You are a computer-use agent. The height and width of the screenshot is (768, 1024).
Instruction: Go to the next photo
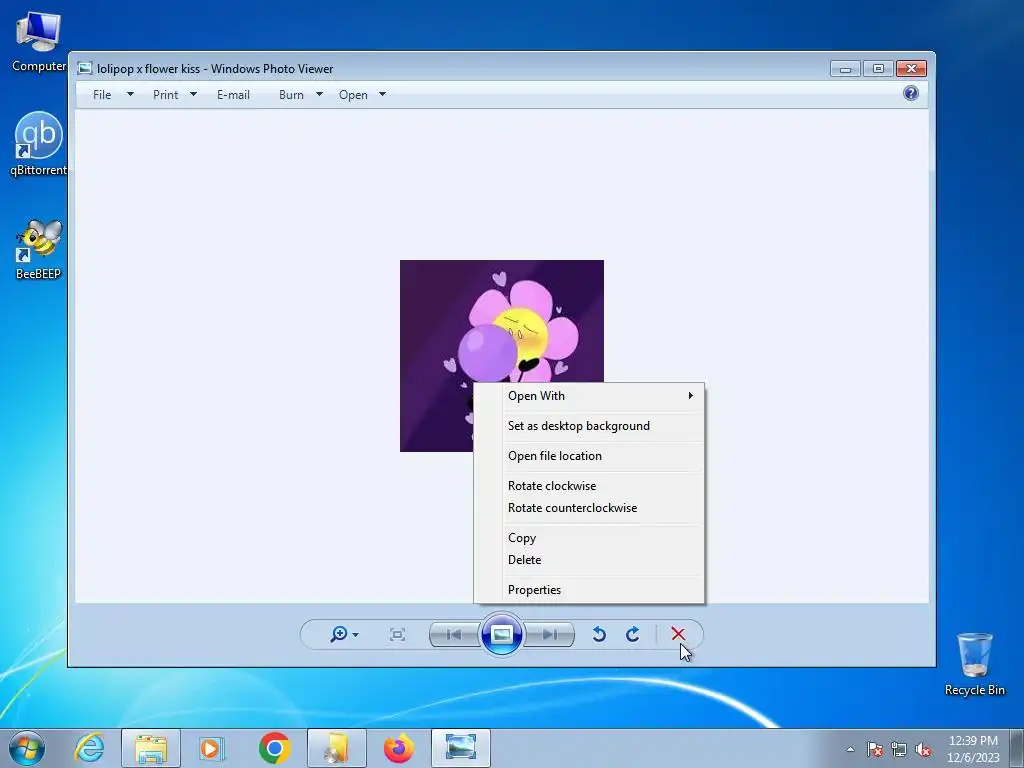(x=549, y=634)
